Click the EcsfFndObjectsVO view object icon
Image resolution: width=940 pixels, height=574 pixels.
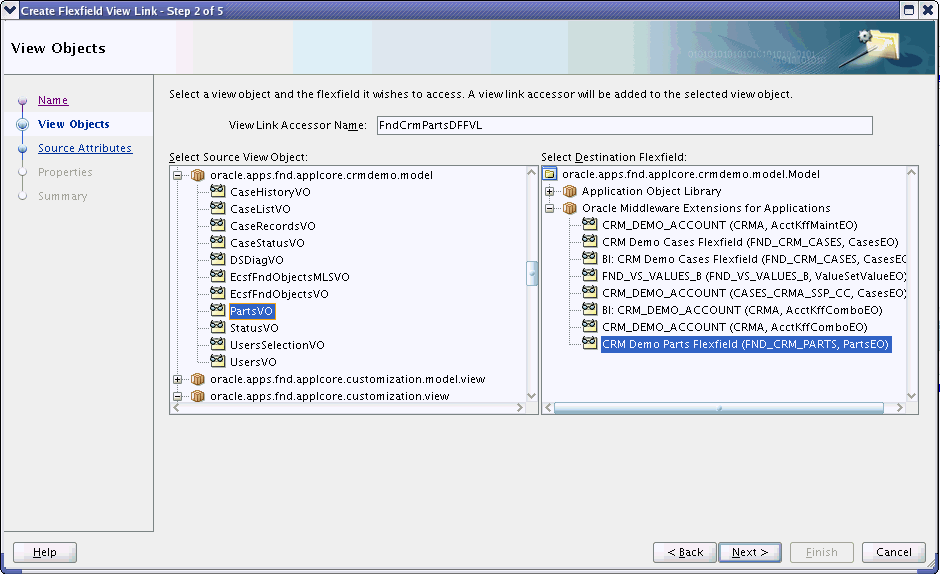click(x=218, y=293)
